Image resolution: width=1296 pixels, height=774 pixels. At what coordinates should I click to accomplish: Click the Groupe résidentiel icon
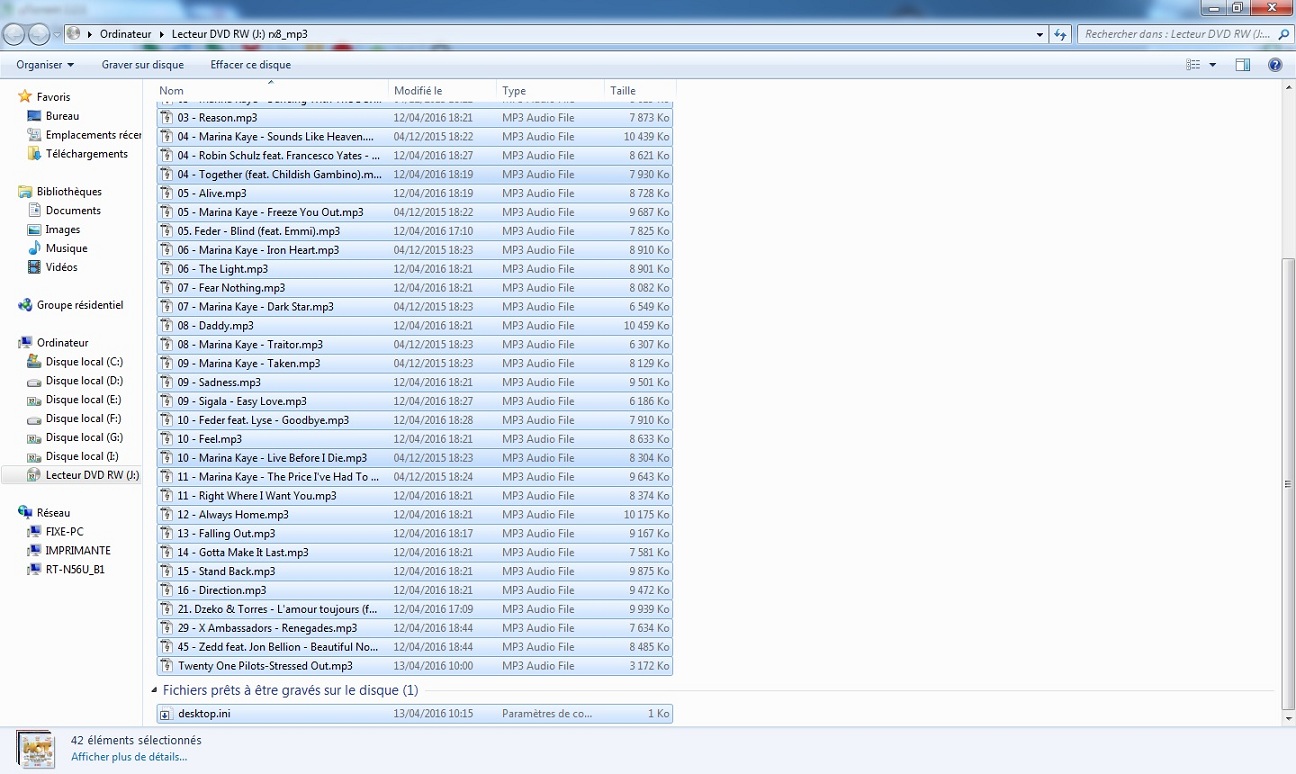pos(25,305)
